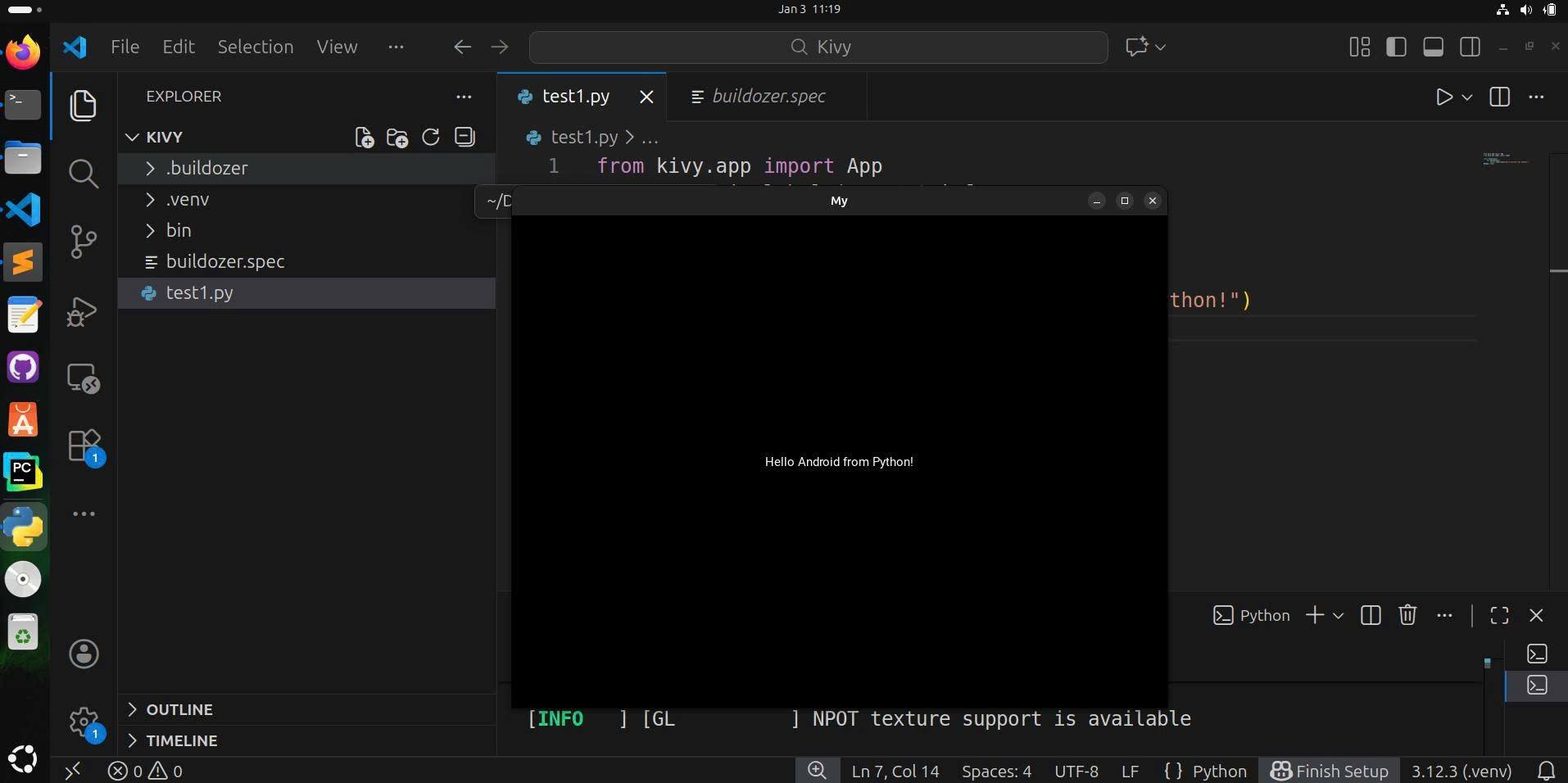Open the View menu
The height and width of the screenshot is (783, 1568).
337,47
